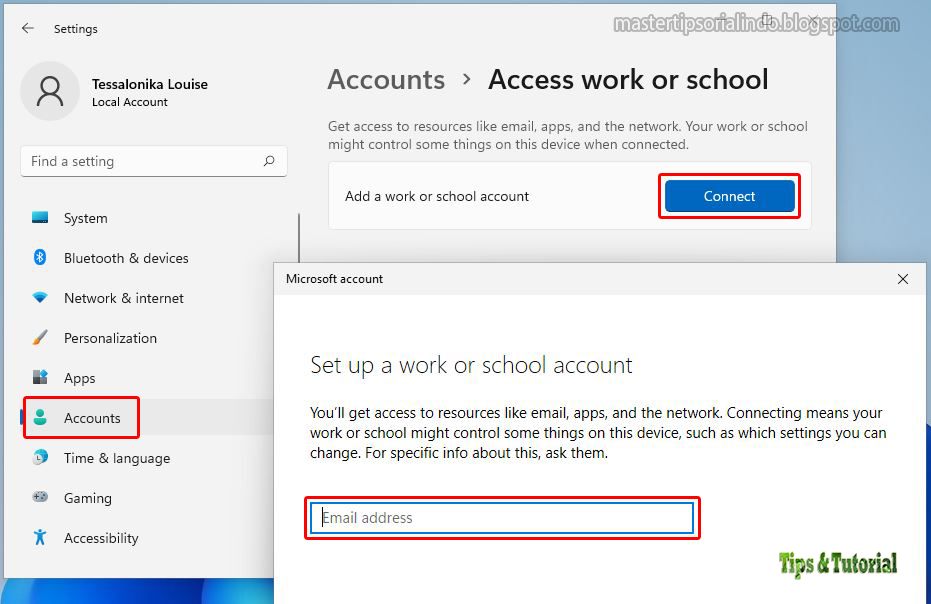Select the System icon in the sidebar

coord(40,218)
